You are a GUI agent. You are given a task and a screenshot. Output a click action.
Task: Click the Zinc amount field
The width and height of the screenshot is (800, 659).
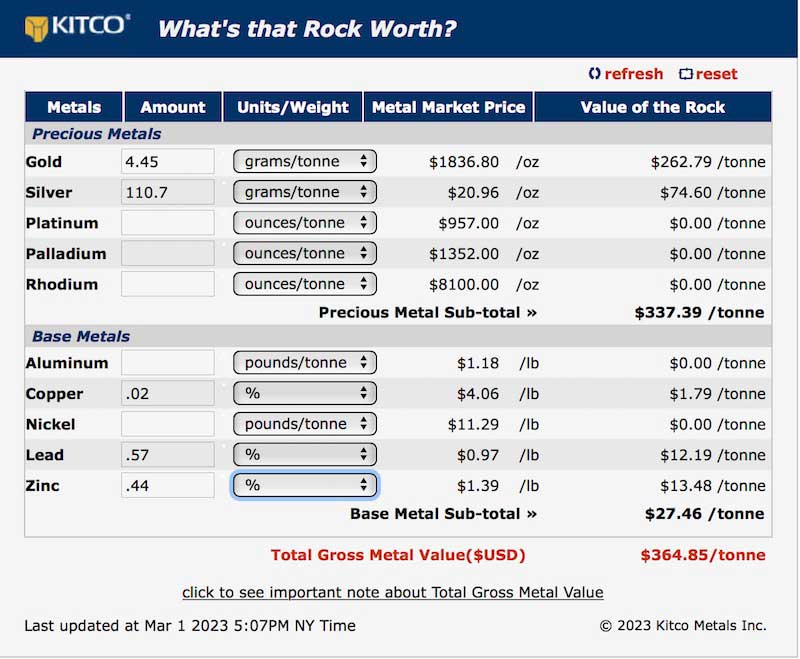tap(168, 485)
